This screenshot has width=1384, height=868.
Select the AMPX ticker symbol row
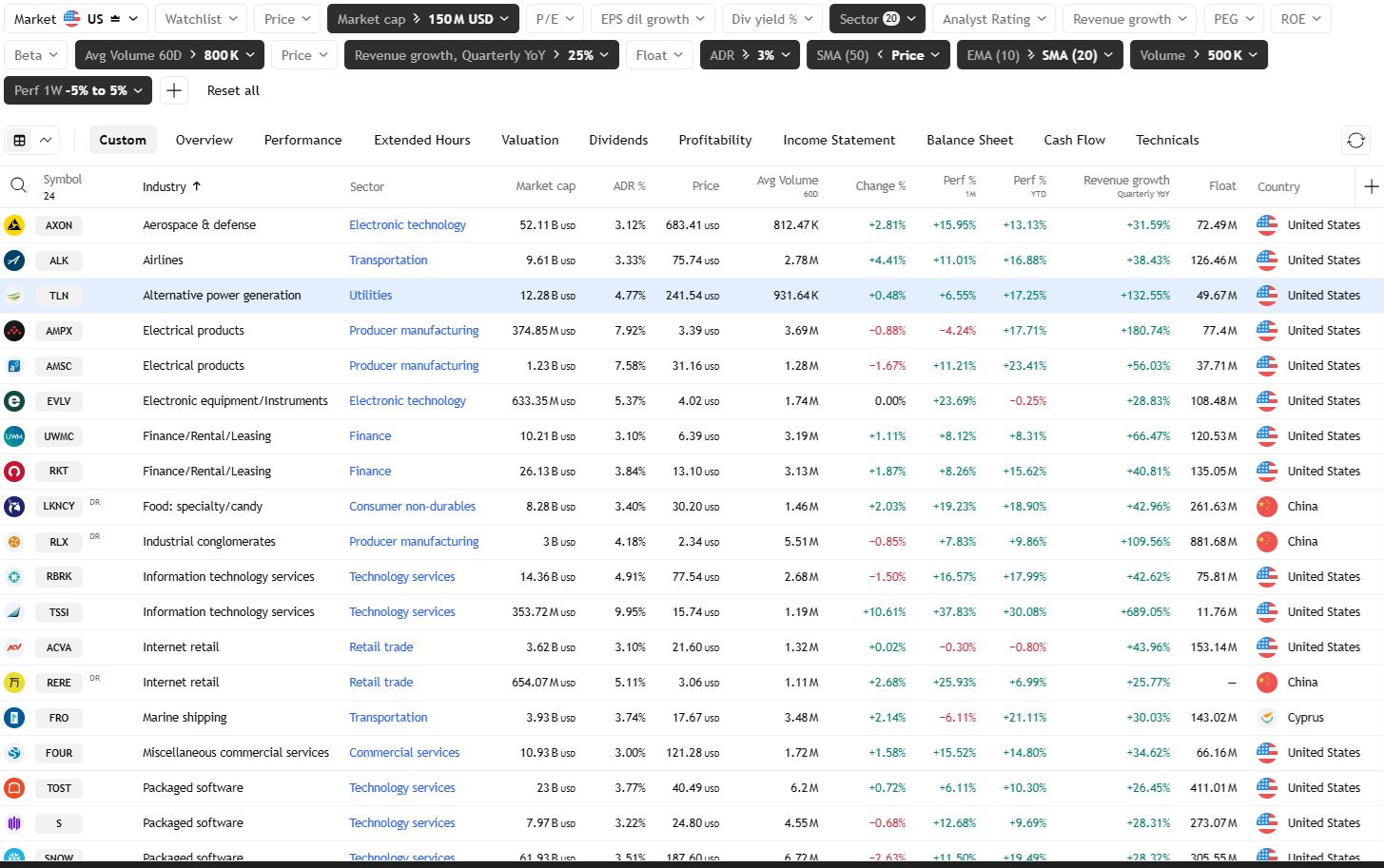(x=59, y=331)
